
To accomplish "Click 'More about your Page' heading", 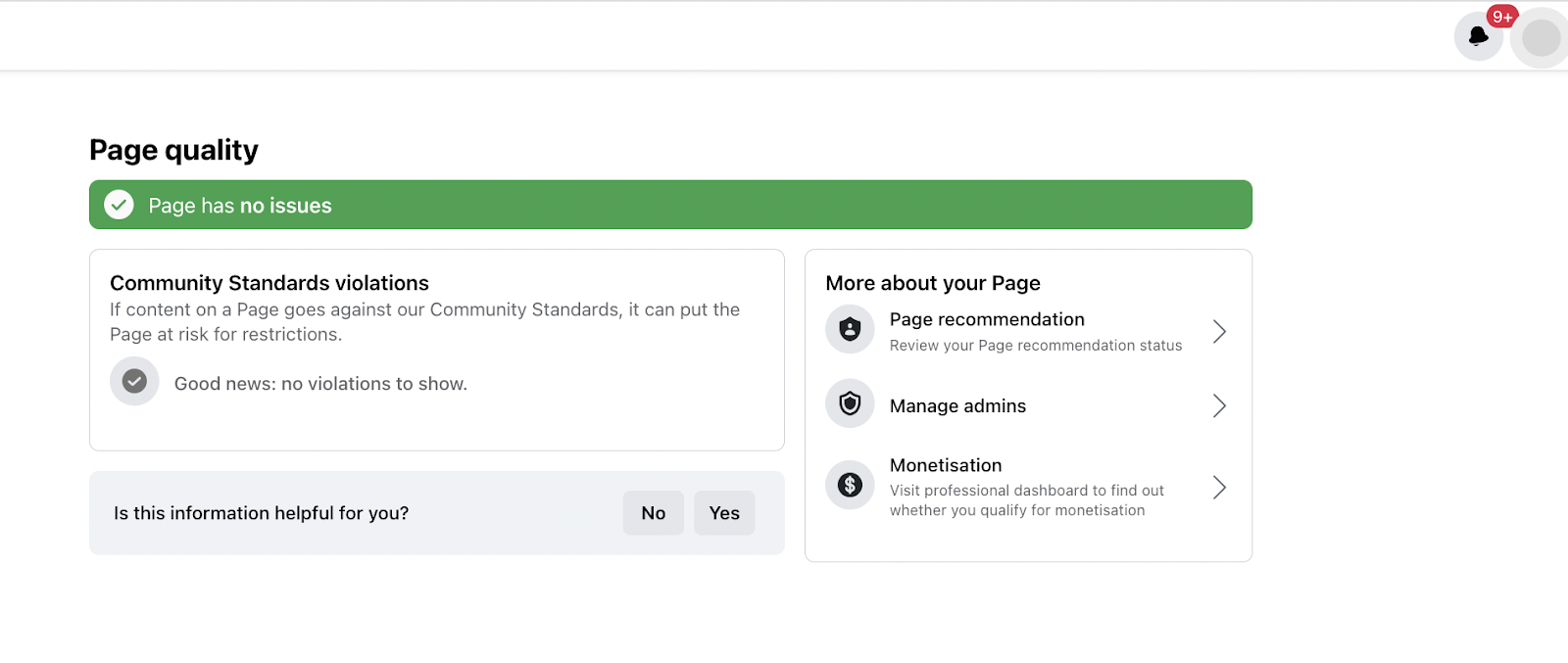I will coord(933,283).
